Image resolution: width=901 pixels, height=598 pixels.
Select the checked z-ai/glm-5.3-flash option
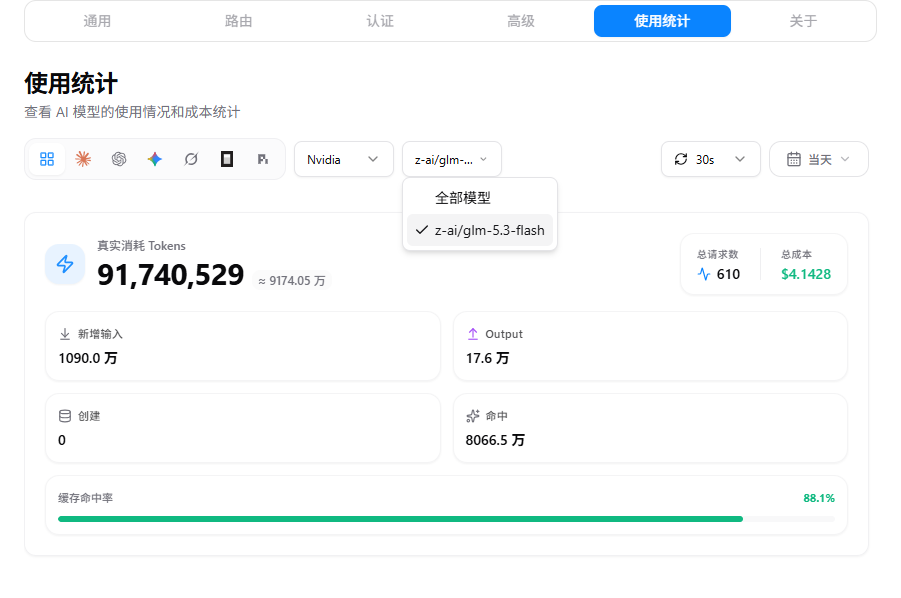[x=480, y=230]
